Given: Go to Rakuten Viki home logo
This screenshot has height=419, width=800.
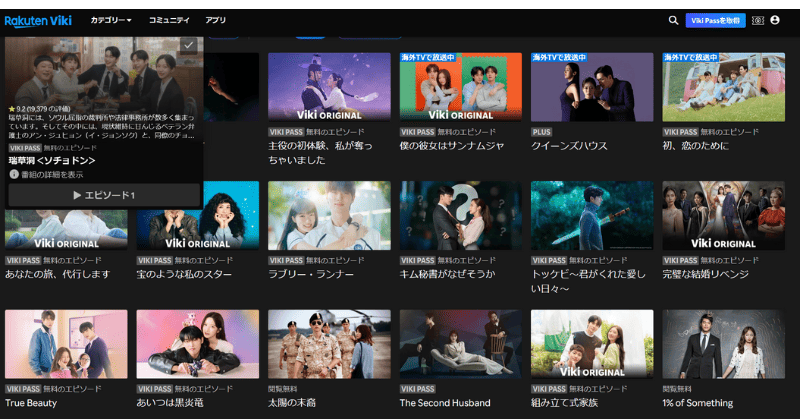Looking at the screenshot, I should (x=38, y=21).
